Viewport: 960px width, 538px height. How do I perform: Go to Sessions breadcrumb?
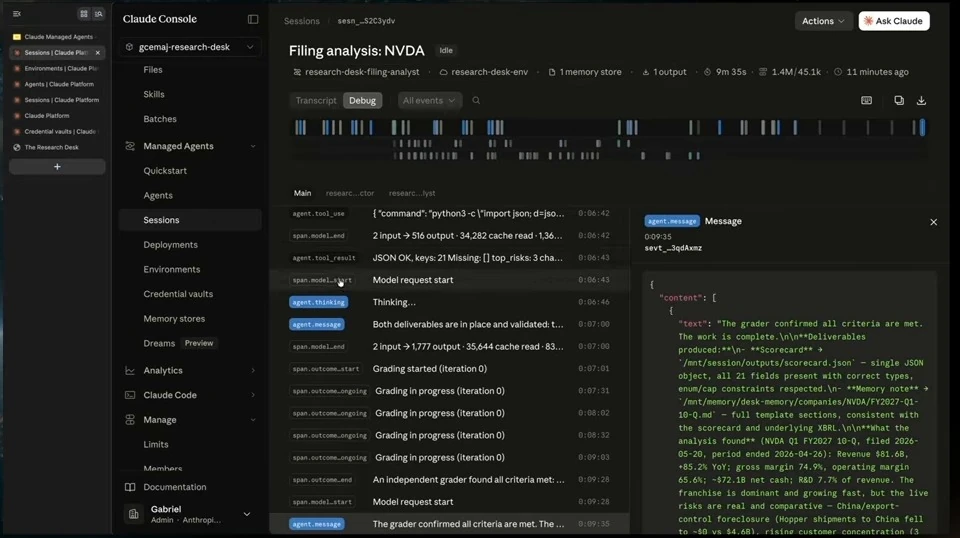[x=302, y=21]
